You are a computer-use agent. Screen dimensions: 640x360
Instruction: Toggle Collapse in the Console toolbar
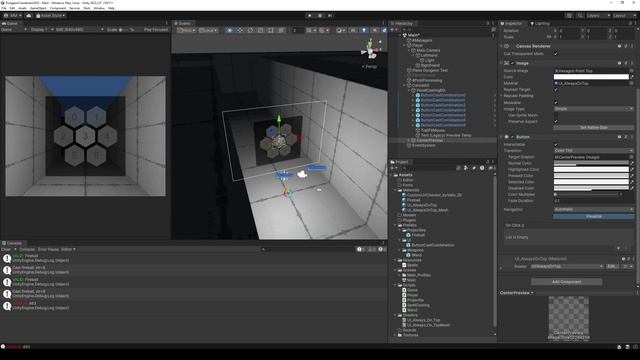coord(27,249)
